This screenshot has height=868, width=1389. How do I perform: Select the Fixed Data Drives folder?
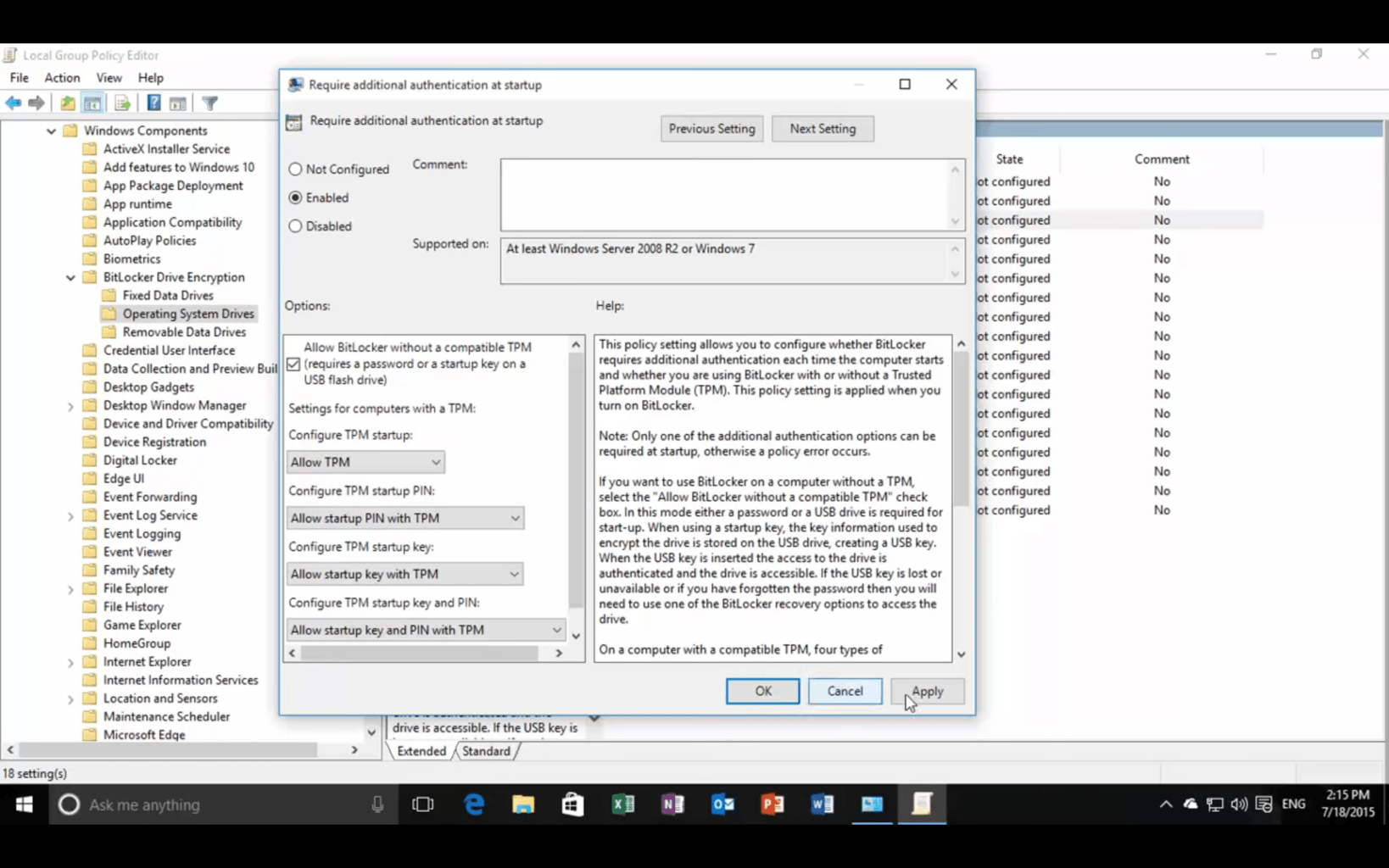[x=168, y=296]
